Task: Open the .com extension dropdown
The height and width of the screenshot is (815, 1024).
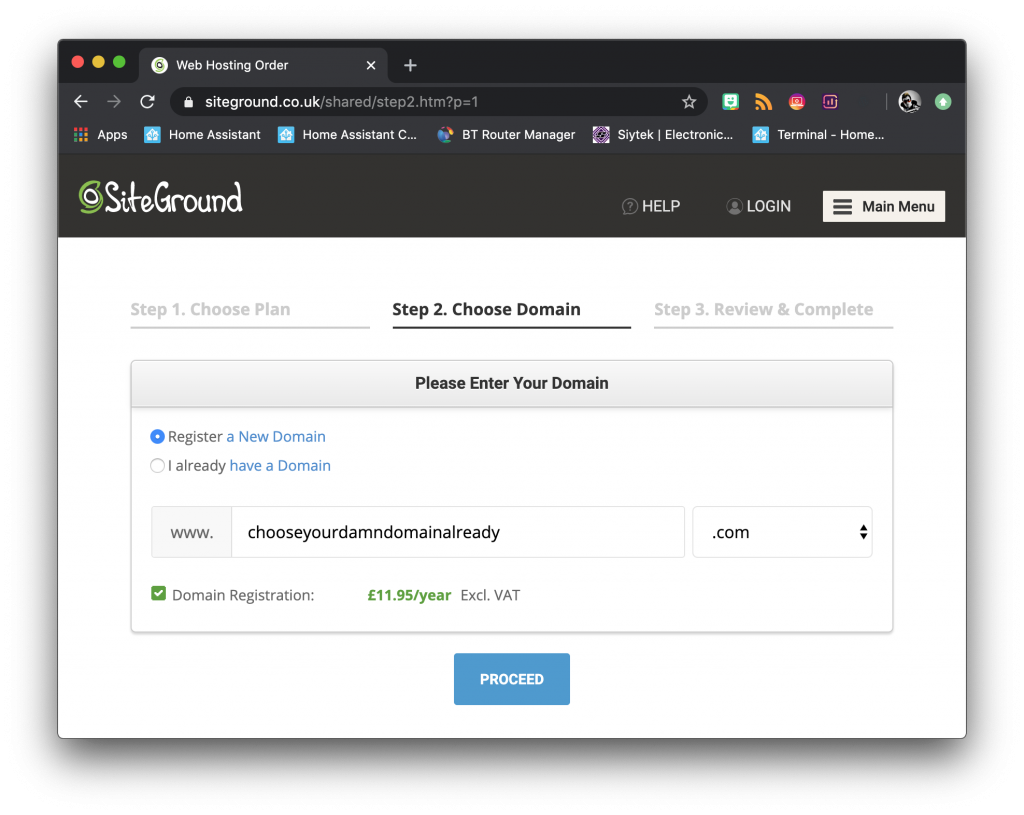Action: (x=782, y=532)
